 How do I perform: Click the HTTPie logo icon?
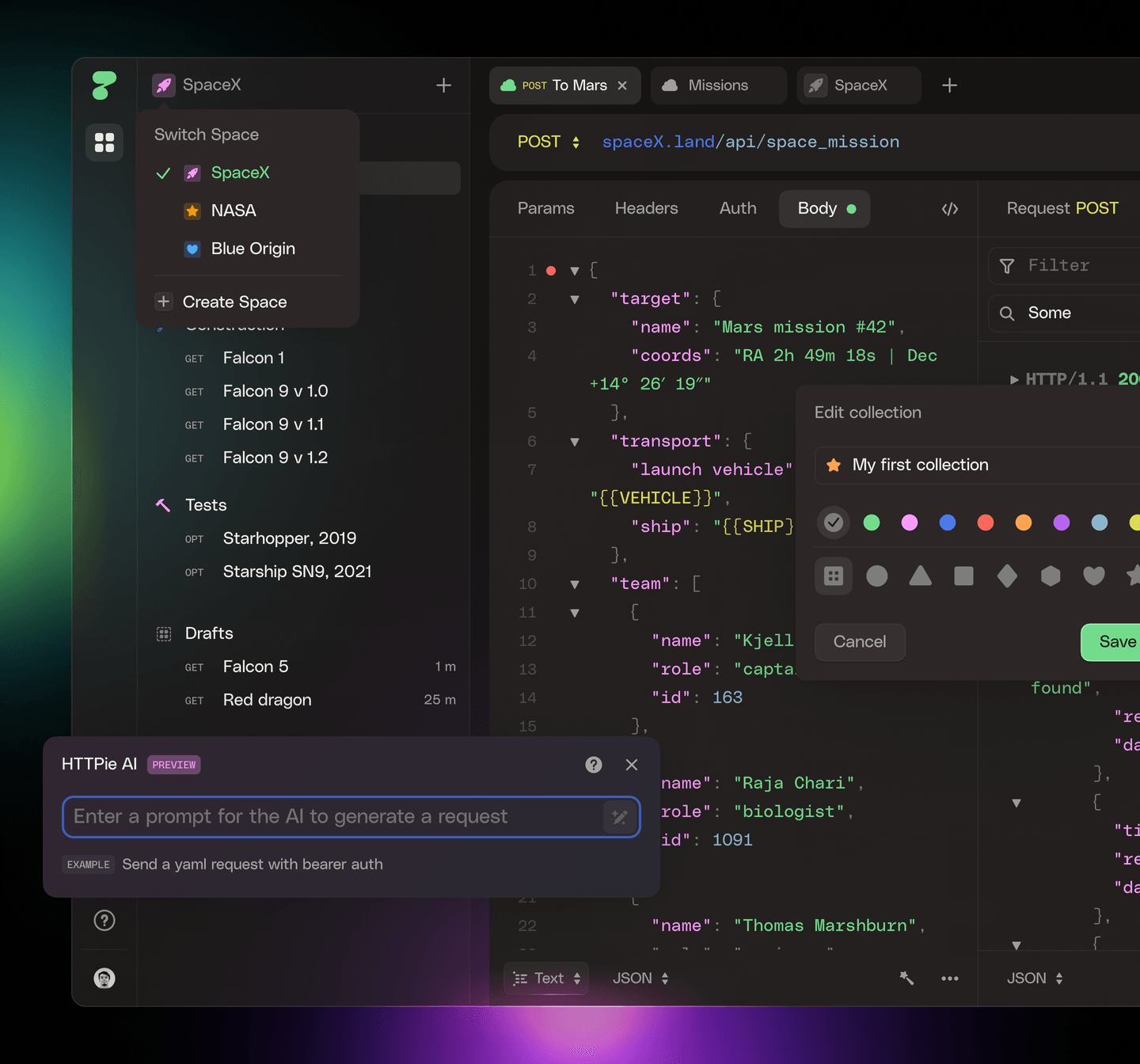(104, 85)
